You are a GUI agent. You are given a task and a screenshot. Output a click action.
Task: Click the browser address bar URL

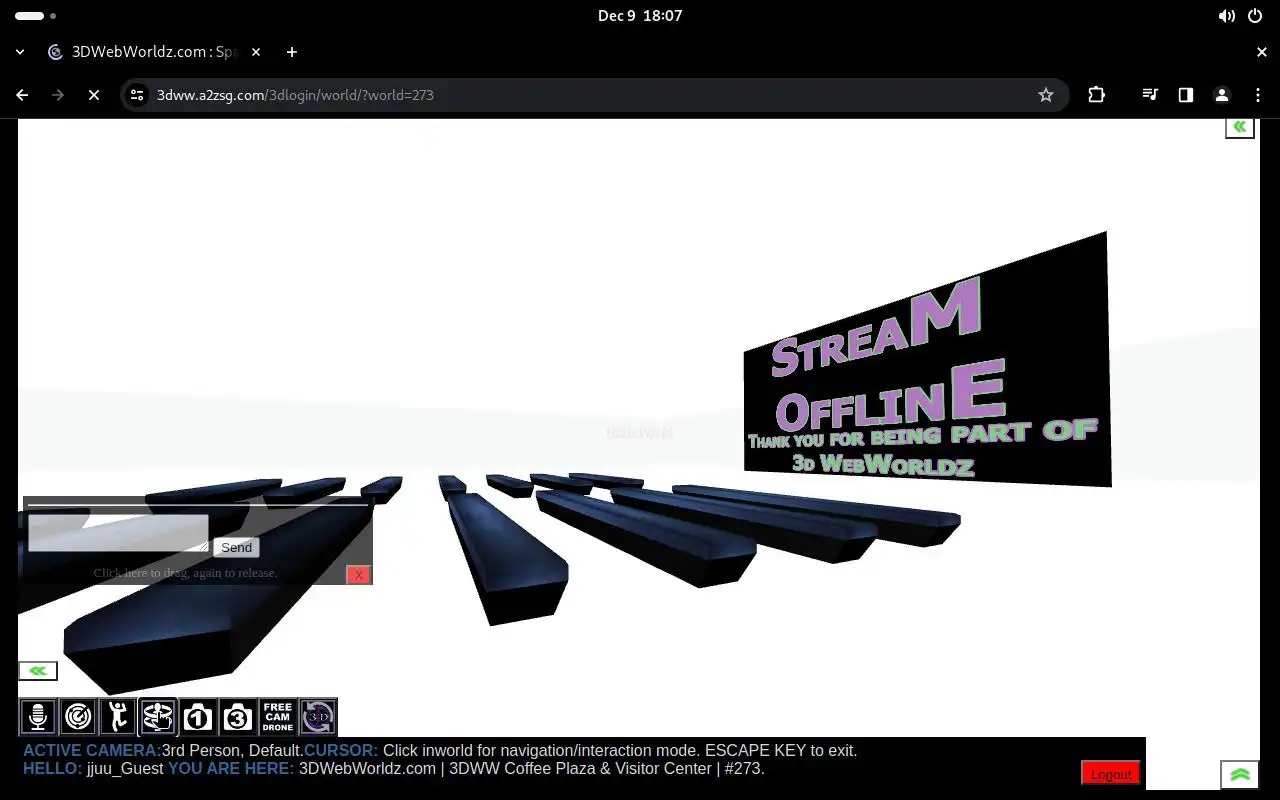coord(295,95)
